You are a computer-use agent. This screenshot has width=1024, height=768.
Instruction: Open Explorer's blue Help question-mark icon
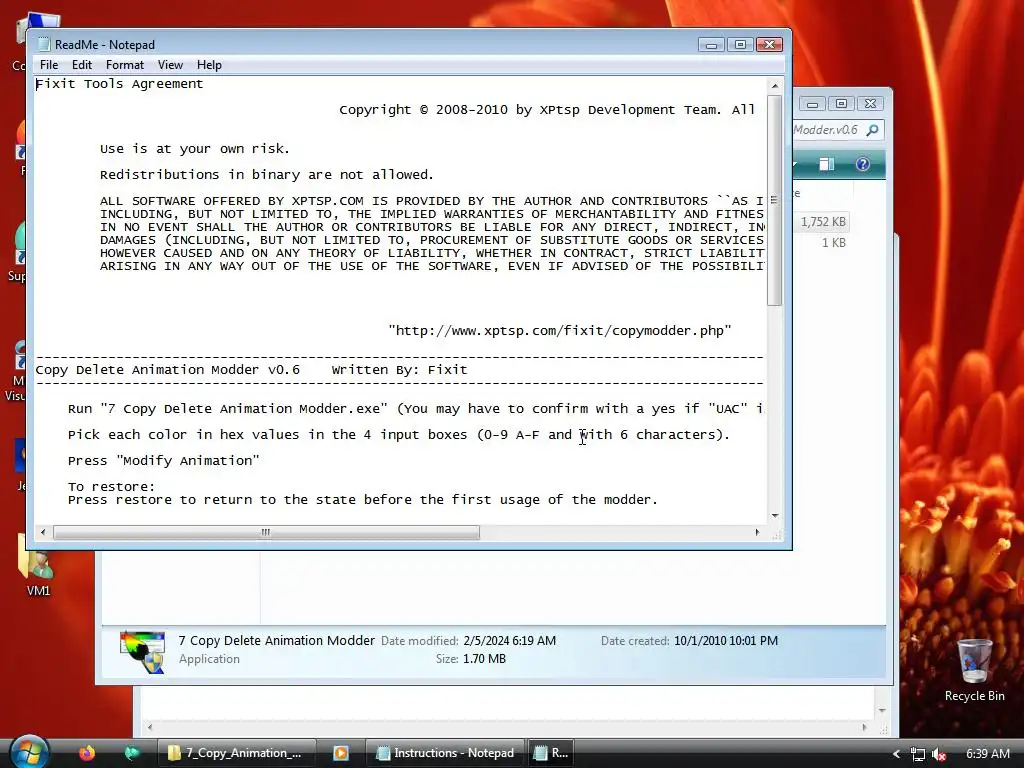(x=863, y=164)
